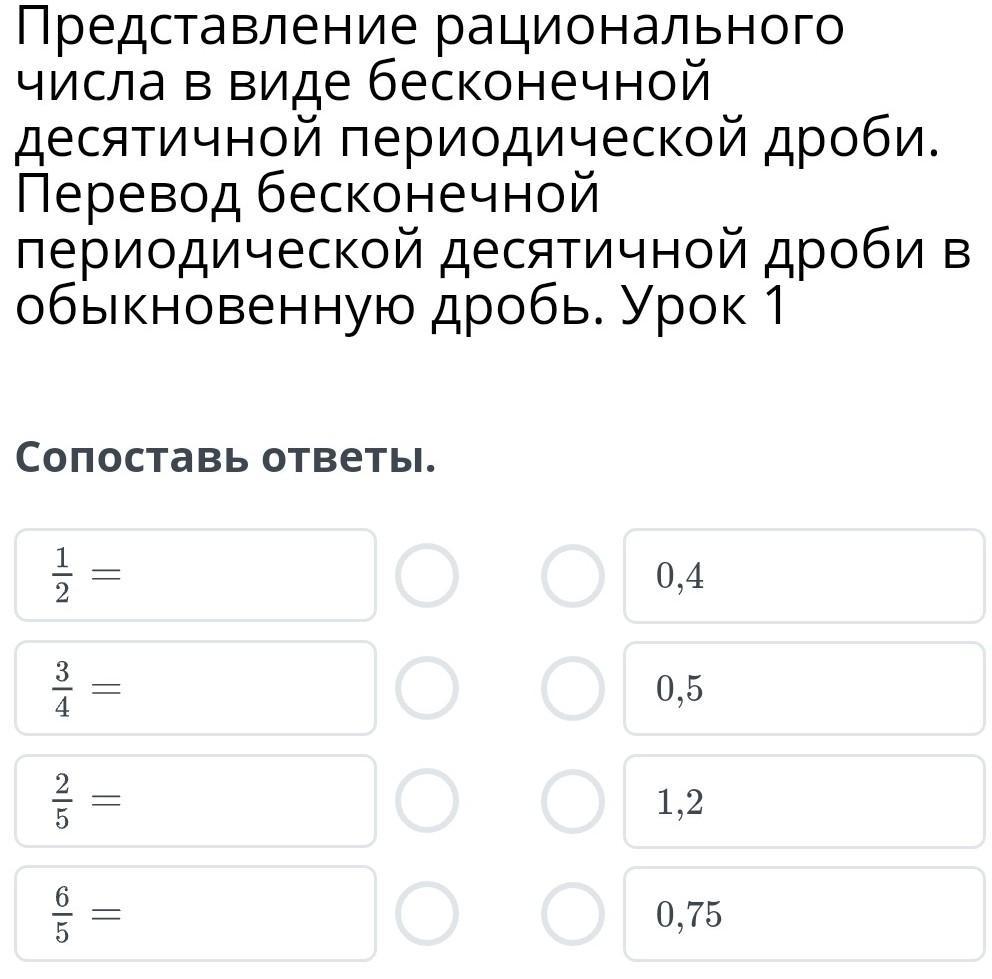Click the 'Перевод бесконечной' title line

coord(307,194)
